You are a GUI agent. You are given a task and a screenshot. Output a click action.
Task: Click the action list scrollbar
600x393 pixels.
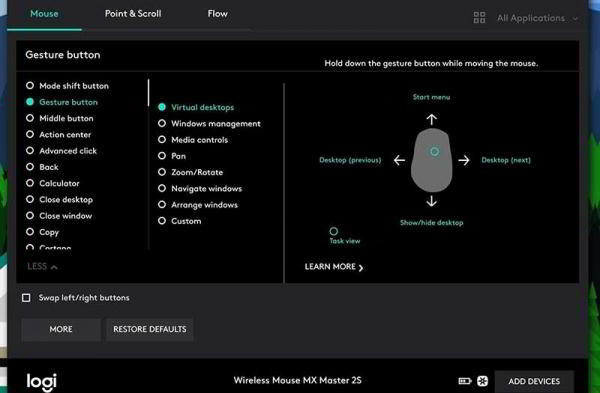click(x=148, y=92)
